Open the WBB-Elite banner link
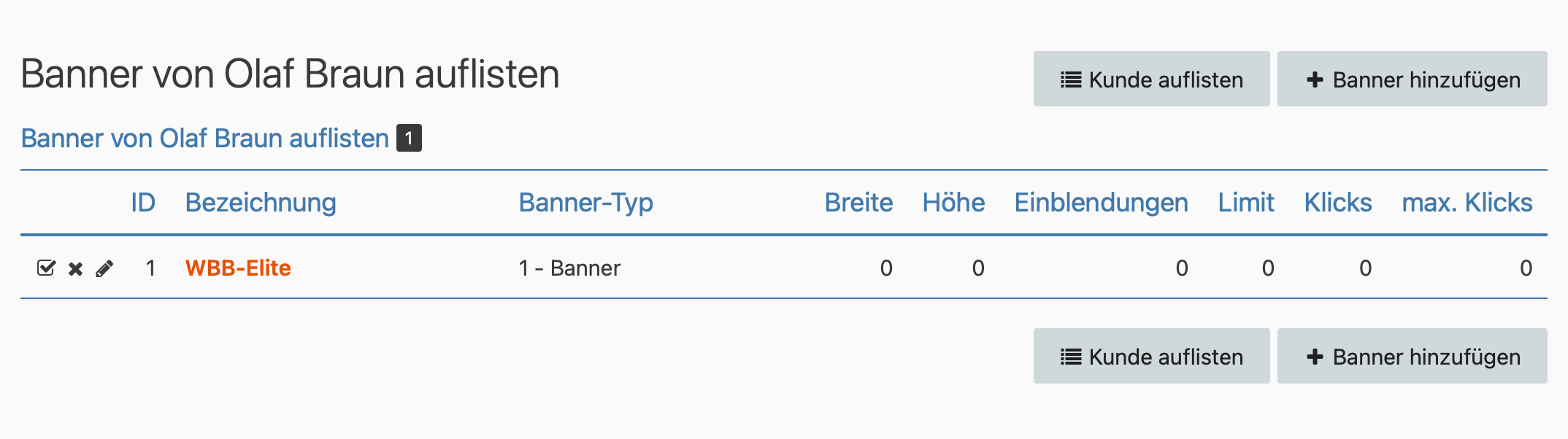Viewport: 1568px width, 439px height. coord(238,268)
